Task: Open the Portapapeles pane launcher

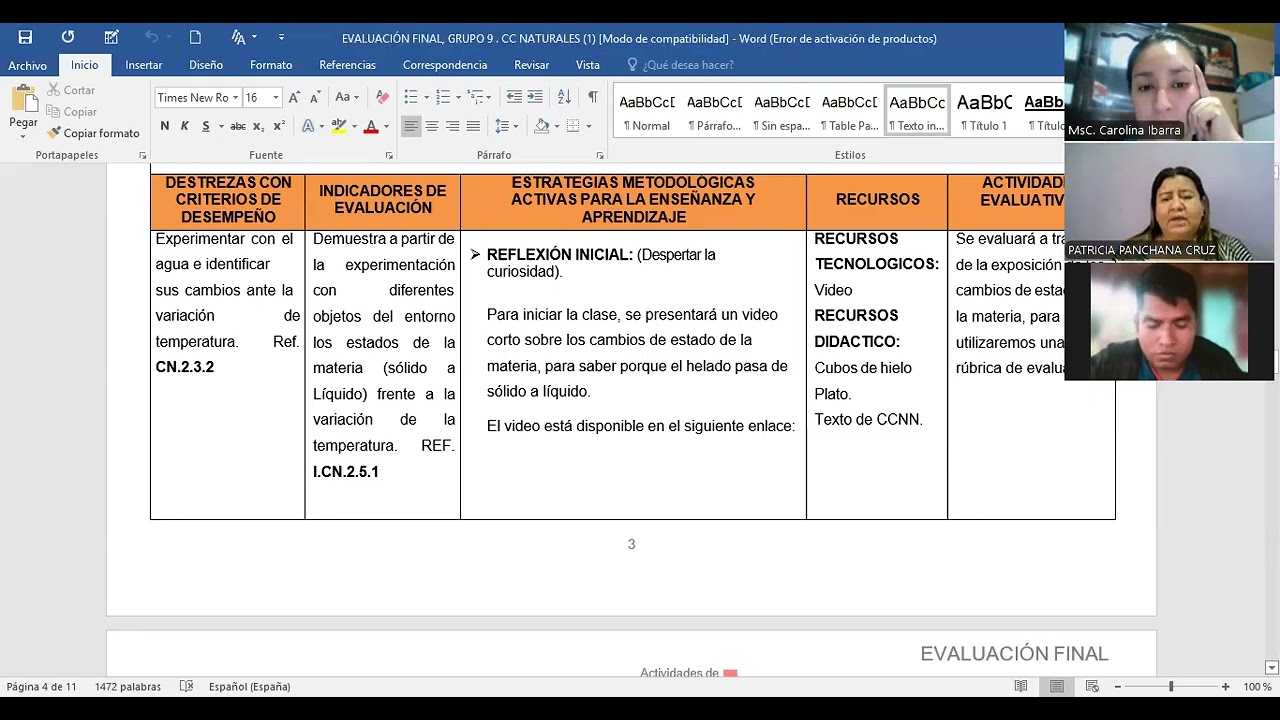Action: 142,156
